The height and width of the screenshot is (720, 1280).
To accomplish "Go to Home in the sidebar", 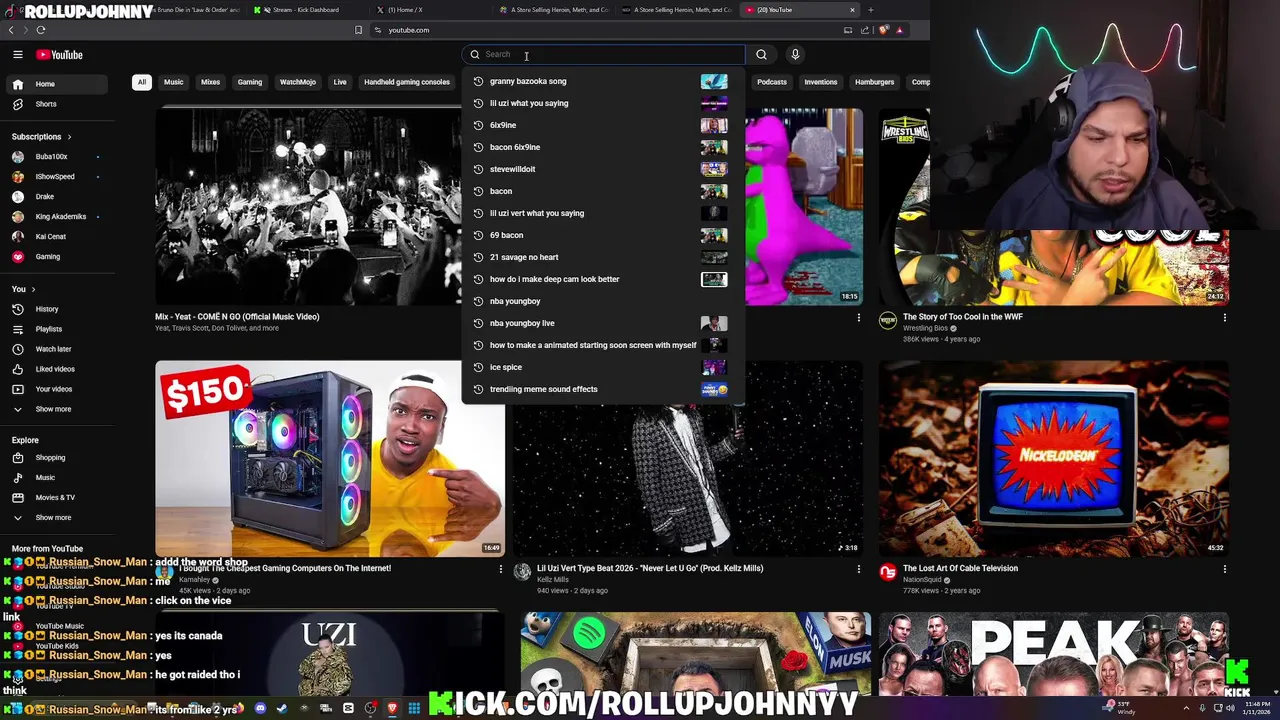I will (x=55, y=84).
